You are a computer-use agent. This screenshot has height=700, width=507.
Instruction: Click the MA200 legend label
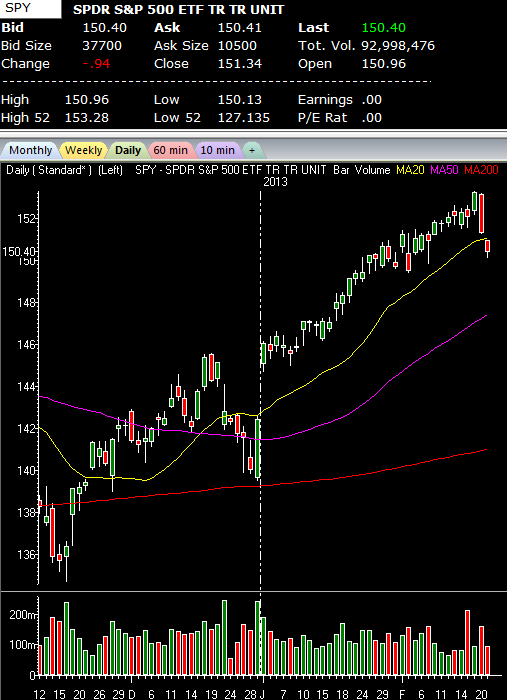pos(482,170)
